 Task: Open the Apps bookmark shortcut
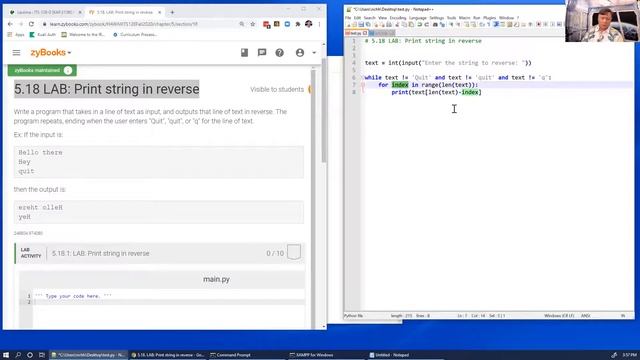(x=16, y=35)
